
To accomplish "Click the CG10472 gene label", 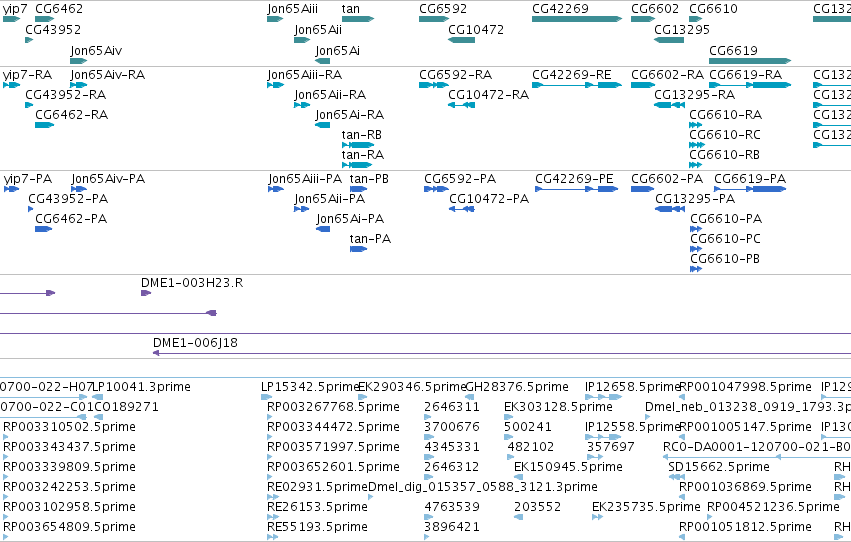I will tap(476, 30).
